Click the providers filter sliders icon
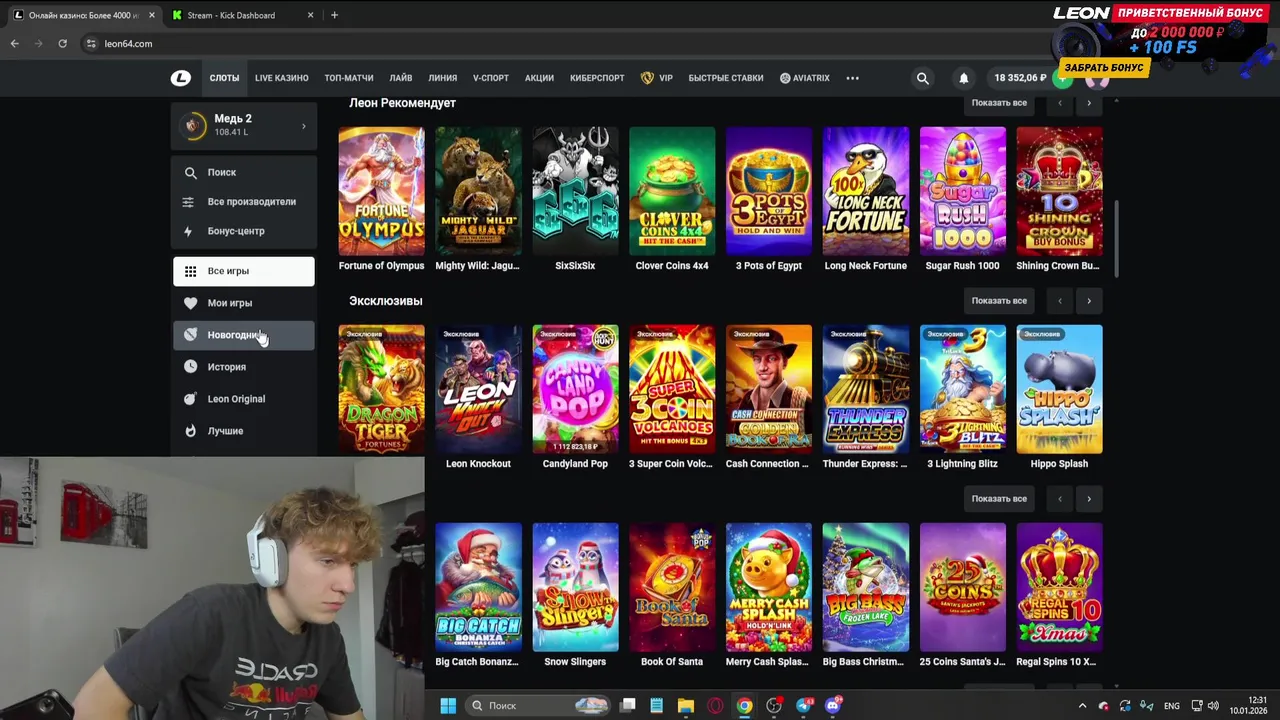Screen dimensions: 1280x720 (189, 202)
